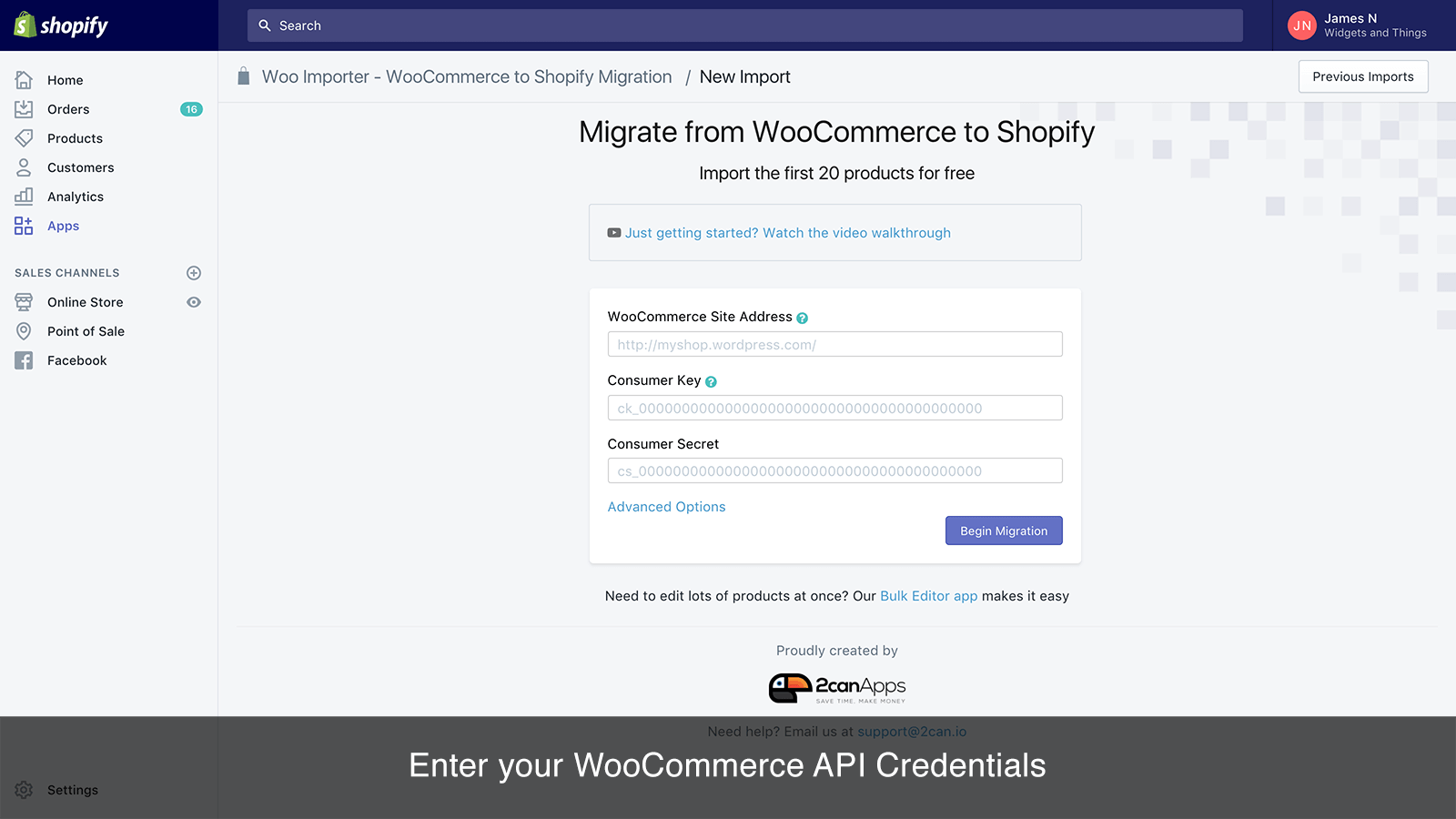This screenshot has height=819, width=1456.
Task: Click the Consumer Secret input field
Action: (x=834, y=470)
